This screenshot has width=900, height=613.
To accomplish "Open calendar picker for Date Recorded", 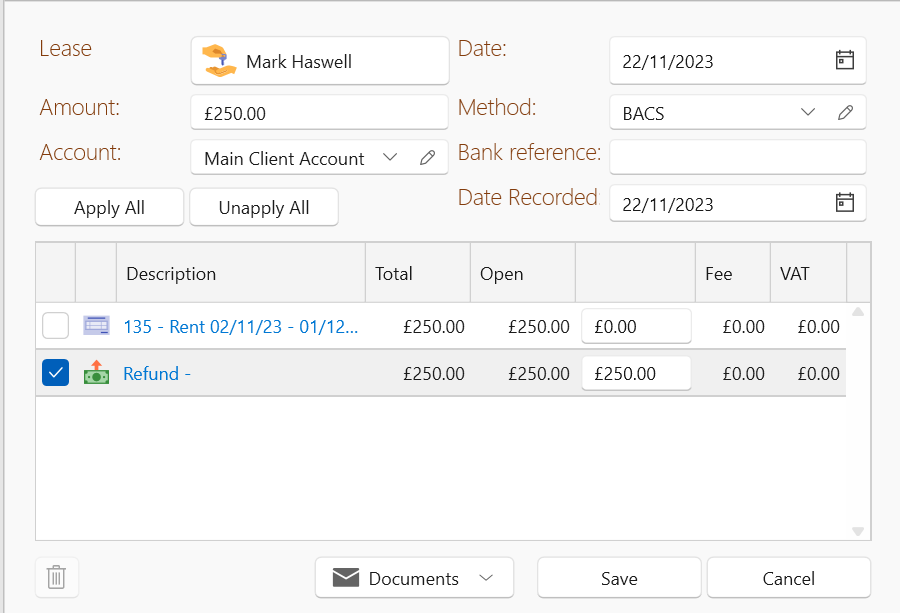I will [x=845, y=204].
